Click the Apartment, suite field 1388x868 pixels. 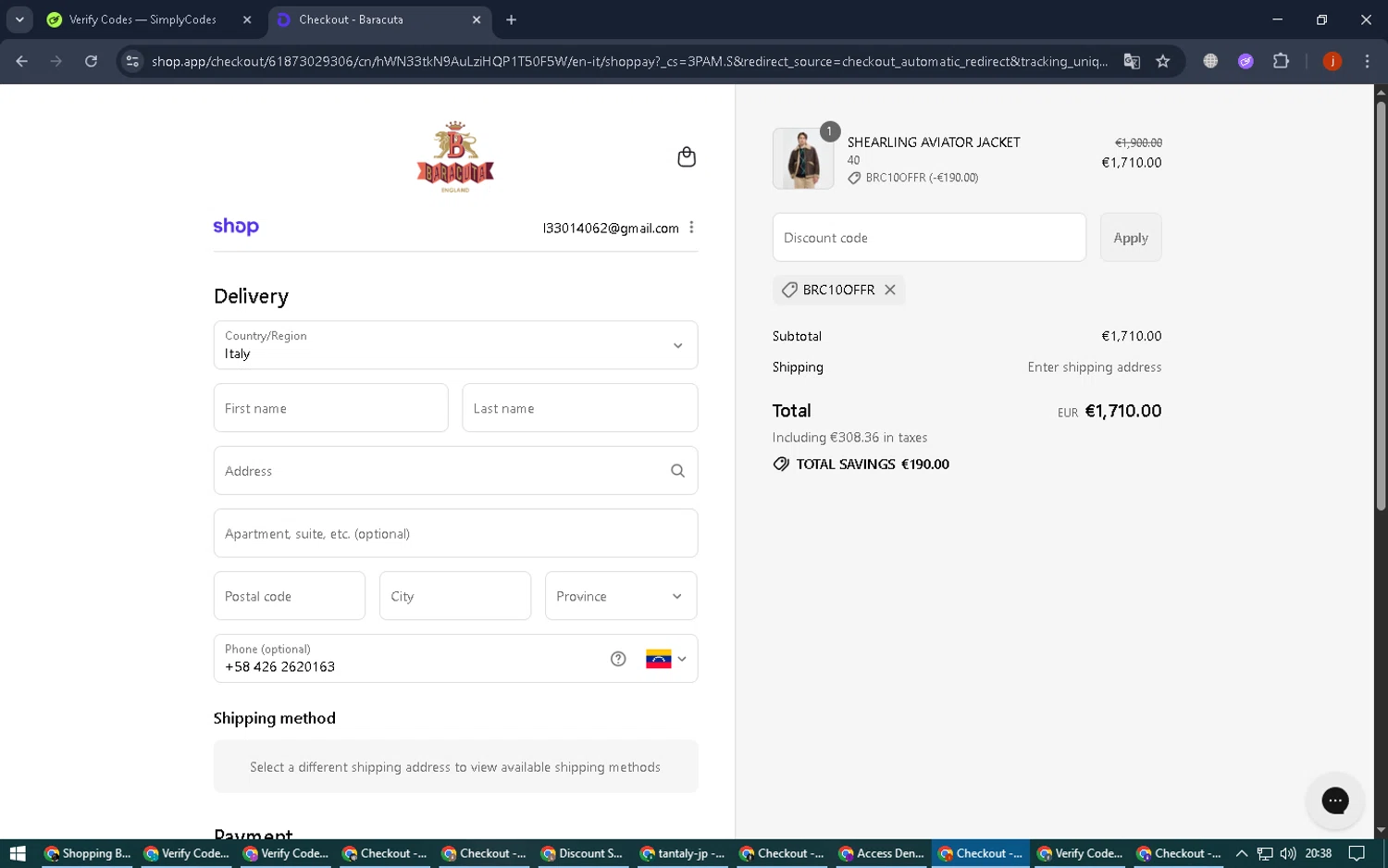tap(455, 533)
